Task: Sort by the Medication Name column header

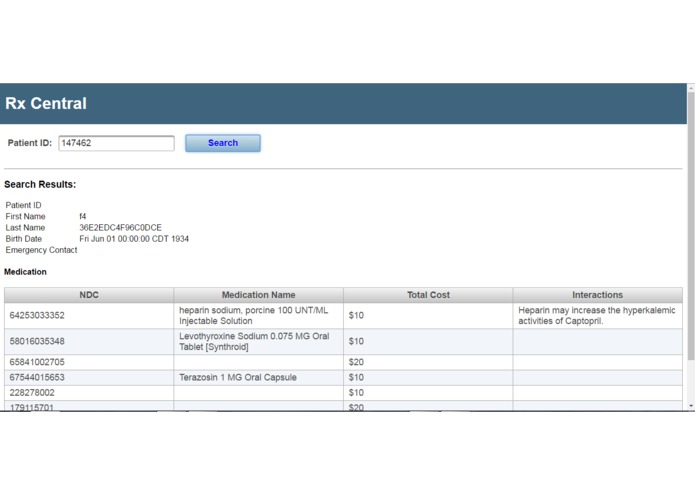Action: click(x=258, y=295)
